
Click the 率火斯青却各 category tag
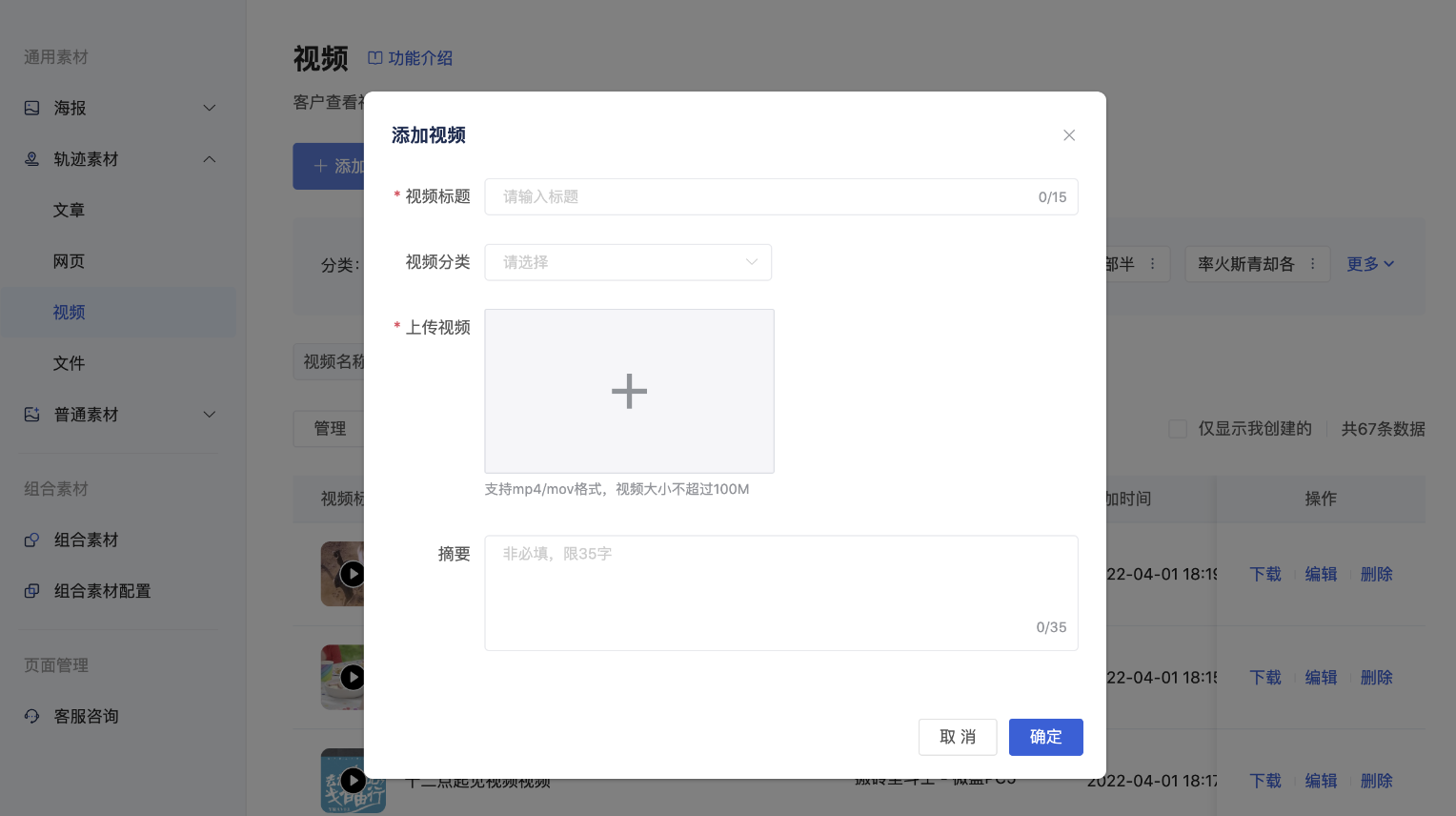(1245, 264)
